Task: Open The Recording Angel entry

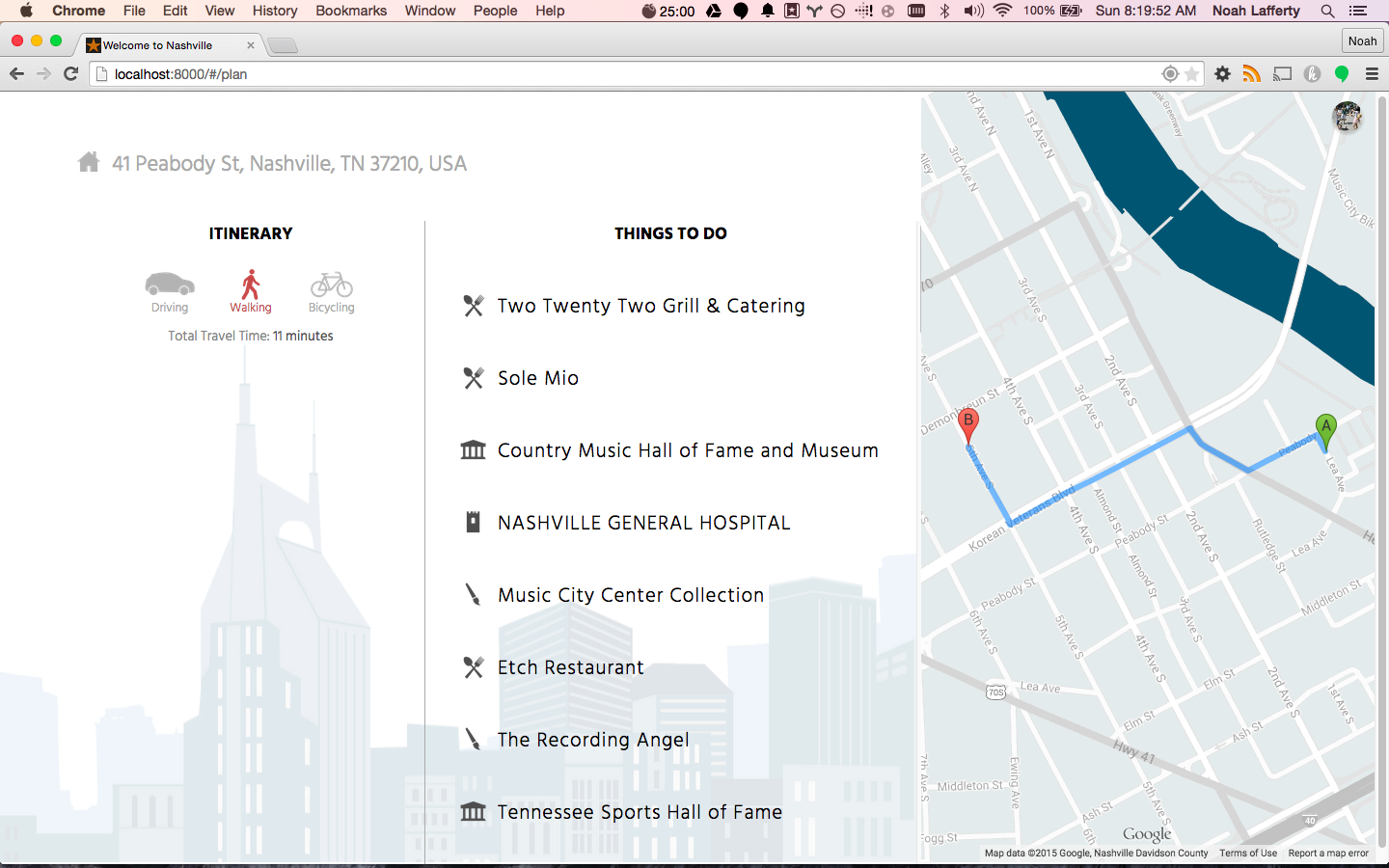Action: click(593, 740)
